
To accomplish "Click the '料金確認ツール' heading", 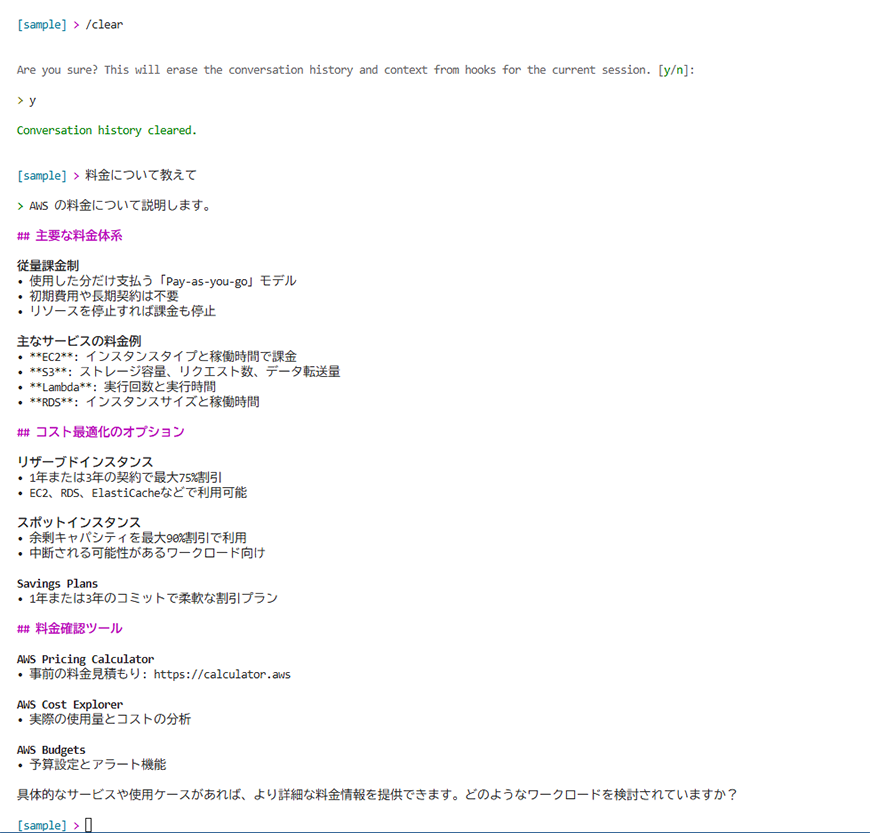I will 78,628.
